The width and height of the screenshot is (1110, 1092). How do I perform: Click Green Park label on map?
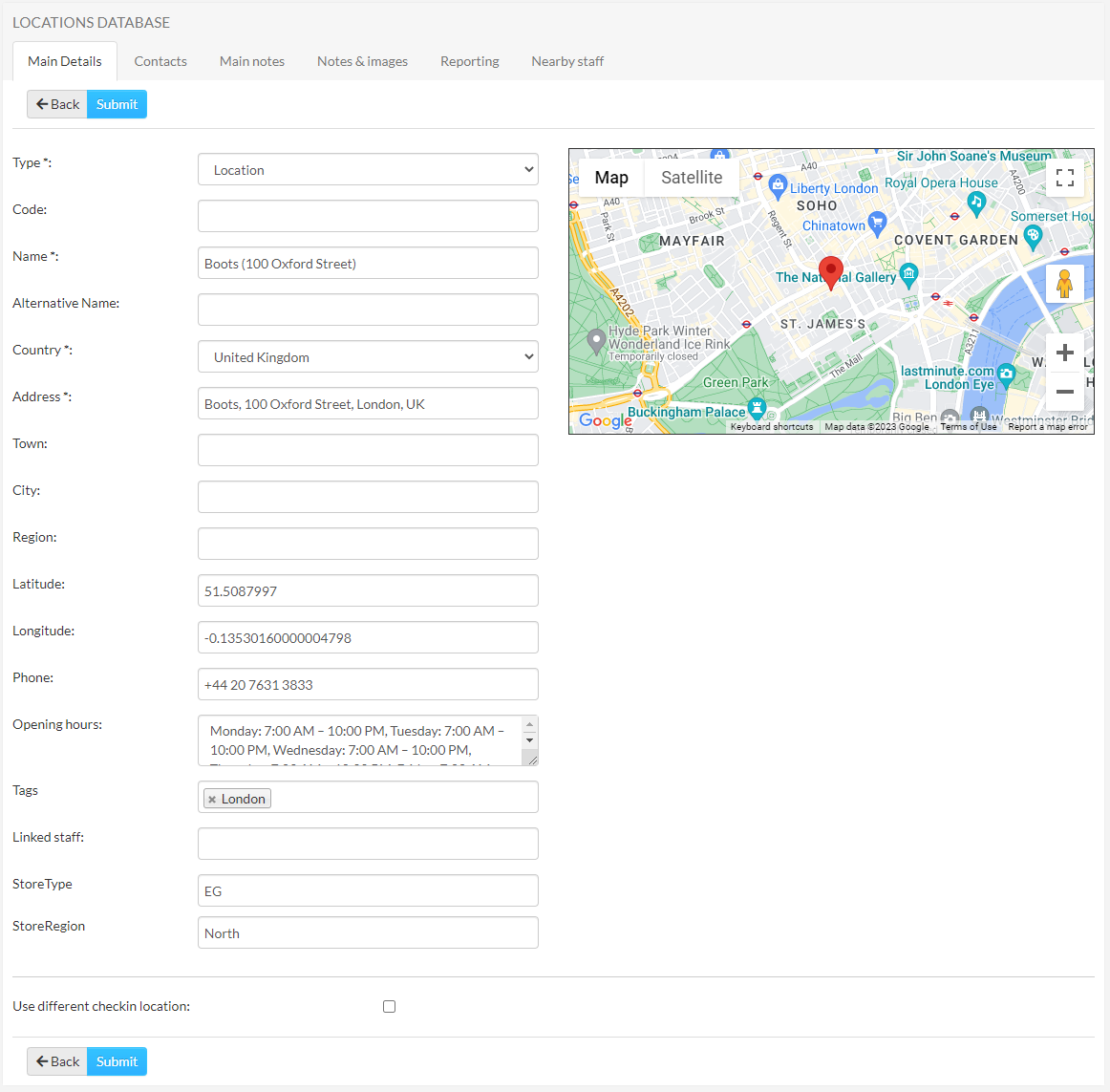coord(735,382)
